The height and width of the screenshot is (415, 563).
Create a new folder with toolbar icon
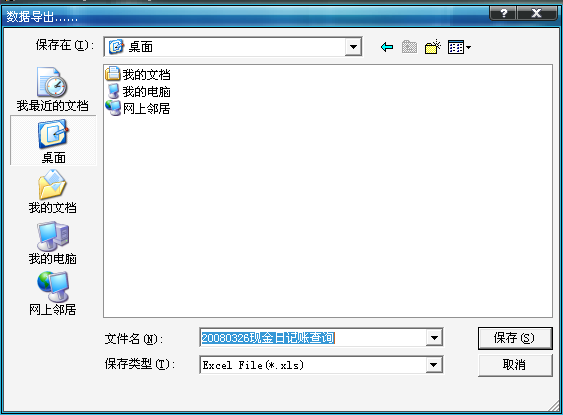point(433,47)
